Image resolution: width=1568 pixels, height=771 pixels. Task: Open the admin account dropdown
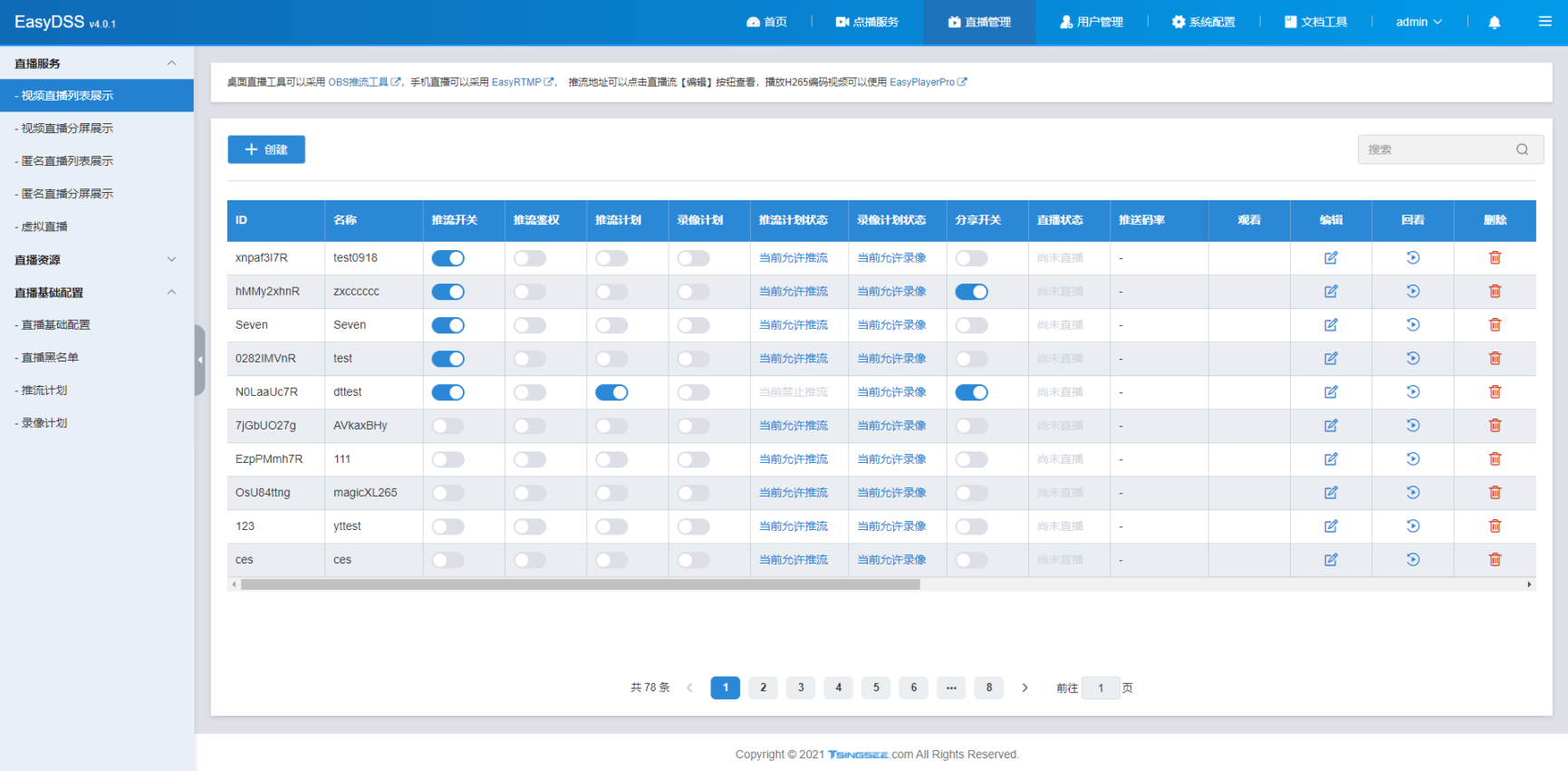[1419, 22]
